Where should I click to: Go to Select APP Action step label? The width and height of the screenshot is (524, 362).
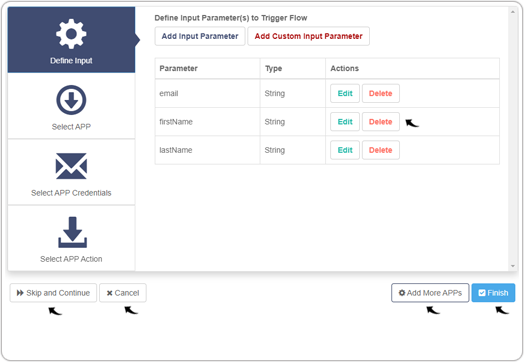point(71,259)
